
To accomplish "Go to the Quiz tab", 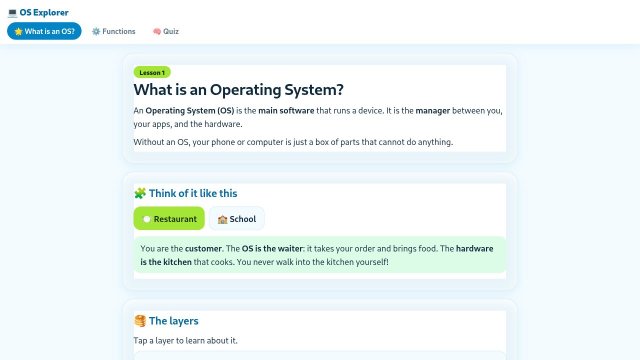I will point(166,31).
